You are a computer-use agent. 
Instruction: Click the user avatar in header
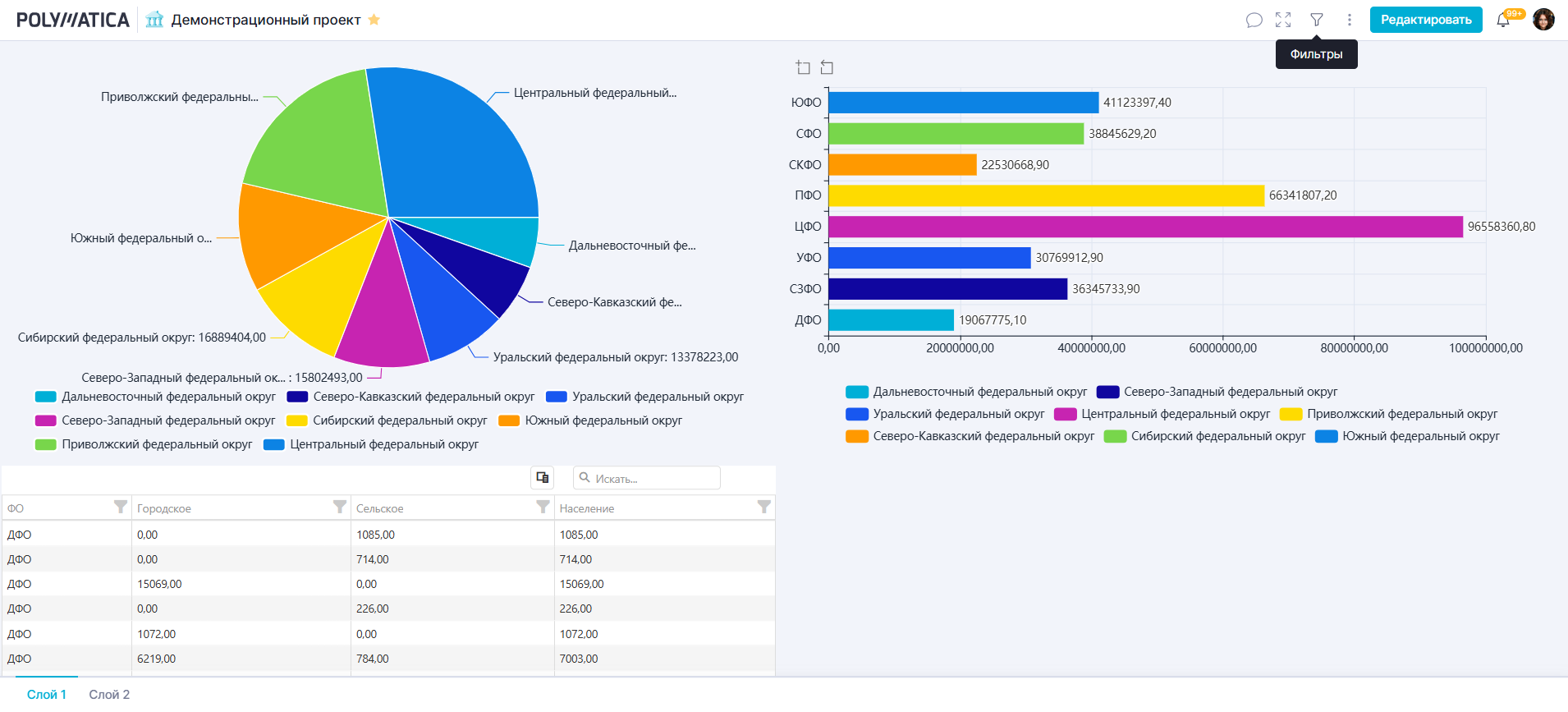pyautogui.click(x=1543, y=20)
